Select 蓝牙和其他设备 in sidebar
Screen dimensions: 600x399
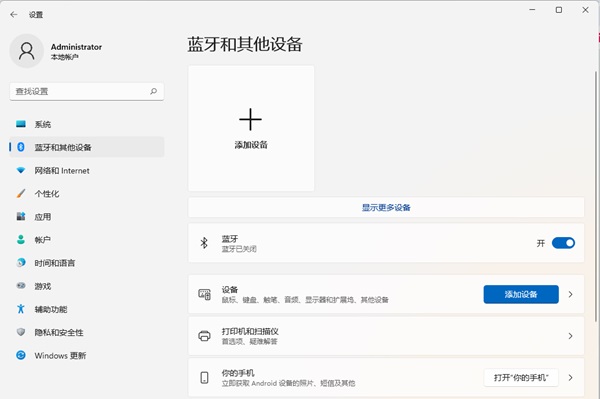87,147
